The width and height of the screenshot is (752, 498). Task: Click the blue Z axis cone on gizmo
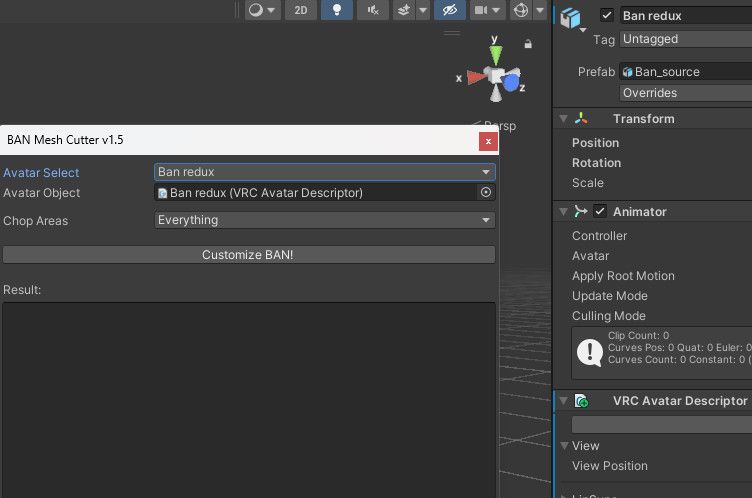(x=511, y=83)
